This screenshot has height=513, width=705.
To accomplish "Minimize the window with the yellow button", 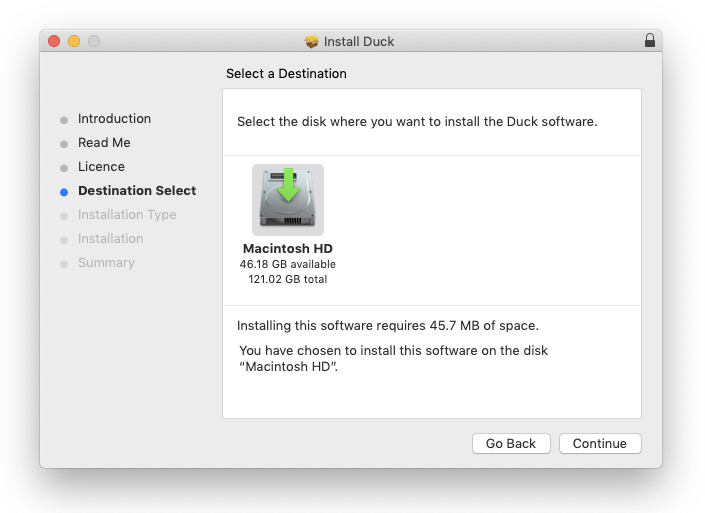I will (x=74, y=41).
